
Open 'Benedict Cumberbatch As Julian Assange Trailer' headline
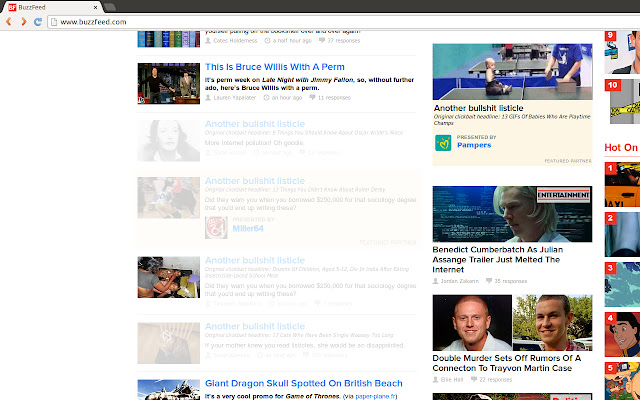tap(498, 260)
